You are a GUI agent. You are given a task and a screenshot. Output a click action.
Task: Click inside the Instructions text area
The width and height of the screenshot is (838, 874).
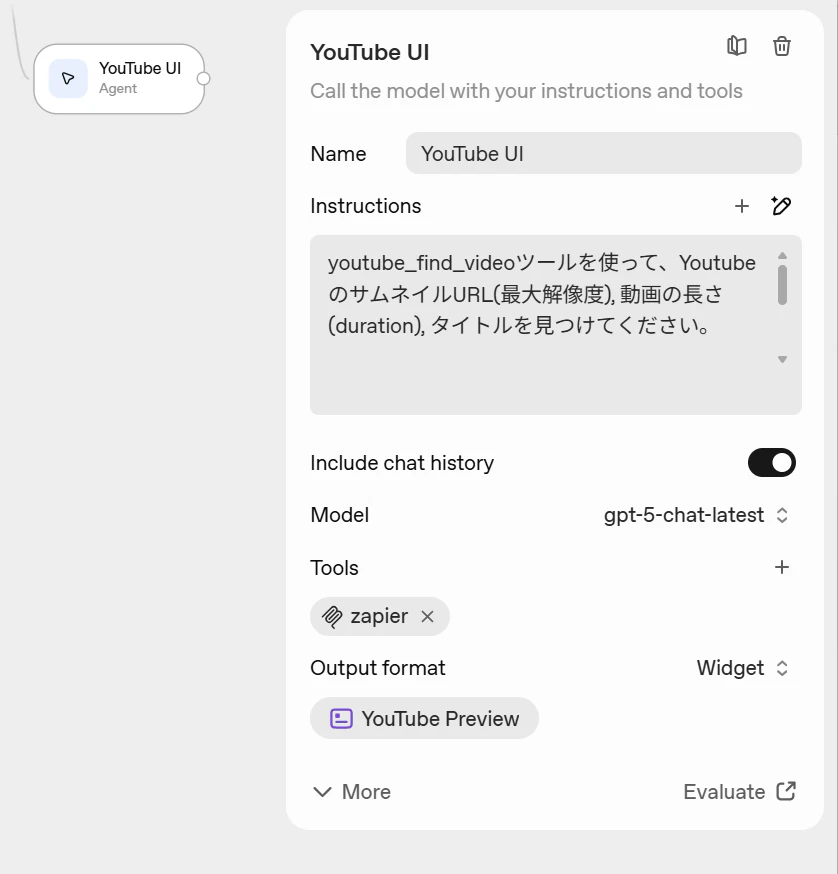click(556, 325)
